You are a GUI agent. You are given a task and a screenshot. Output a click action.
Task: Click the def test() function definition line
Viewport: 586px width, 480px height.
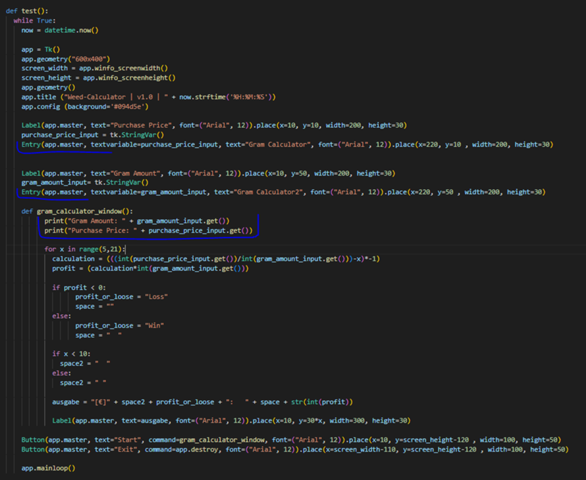(x=27, y=11)
